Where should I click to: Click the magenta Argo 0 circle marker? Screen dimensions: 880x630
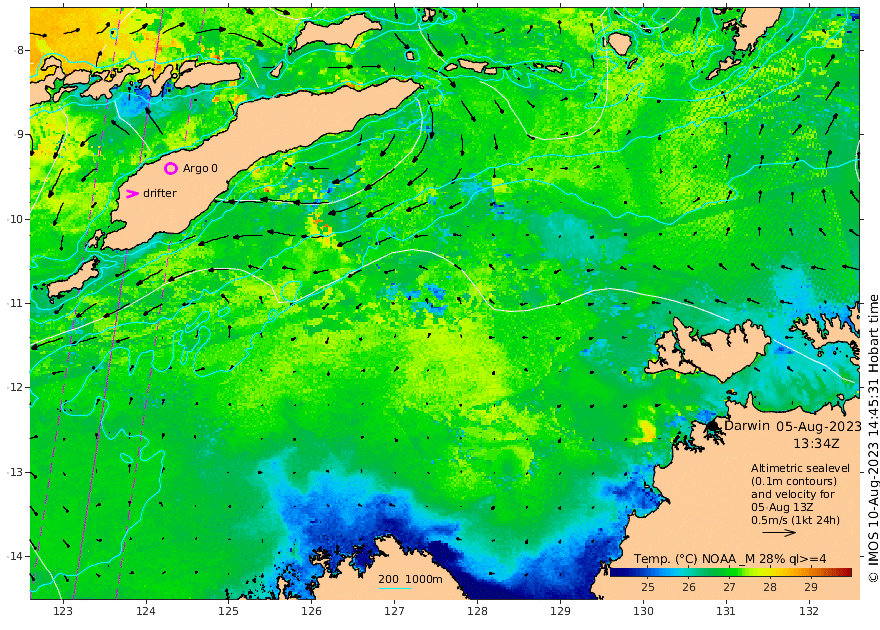coord(171,168)
